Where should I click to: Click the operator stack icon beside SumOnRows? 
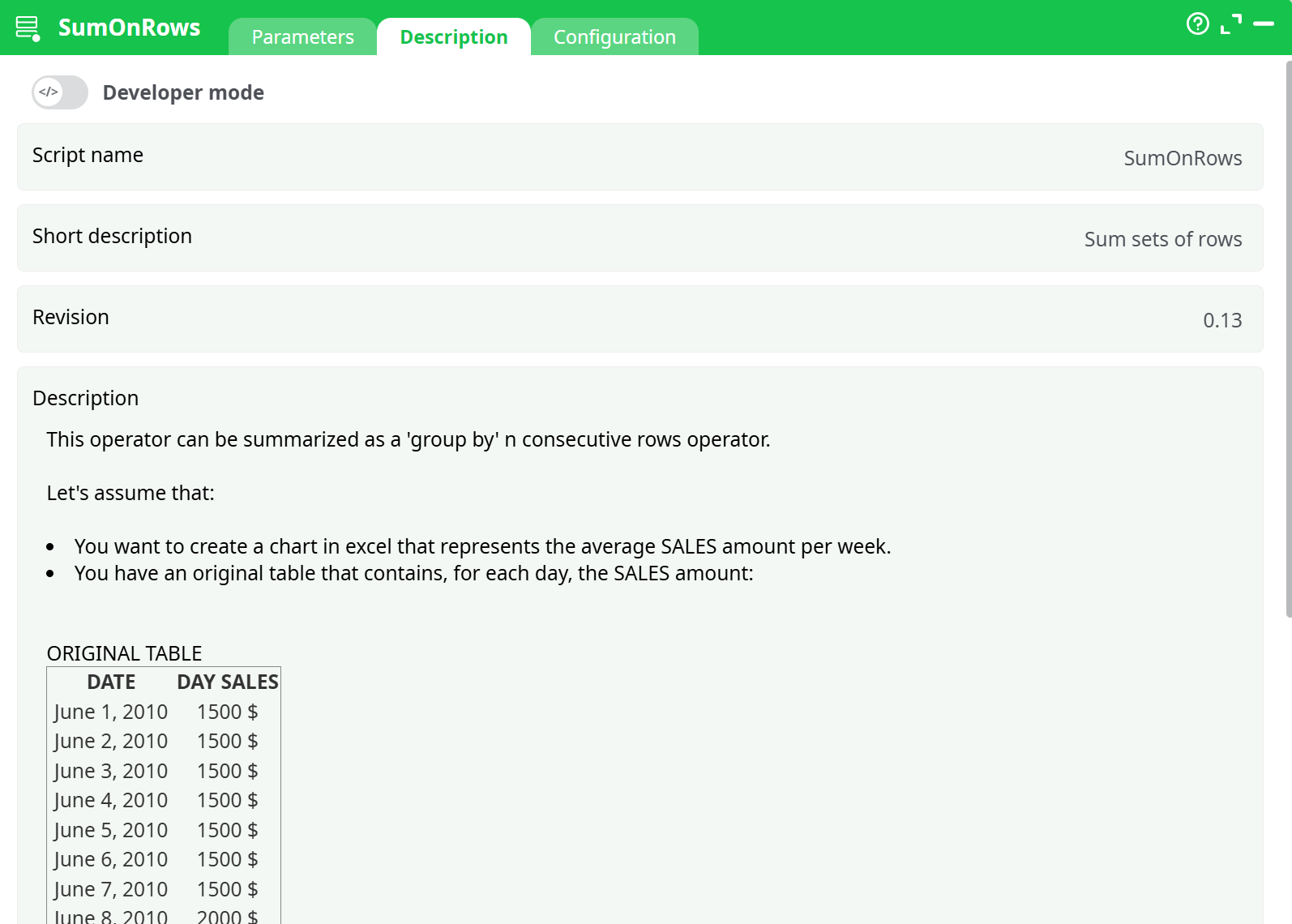(28, 28)
